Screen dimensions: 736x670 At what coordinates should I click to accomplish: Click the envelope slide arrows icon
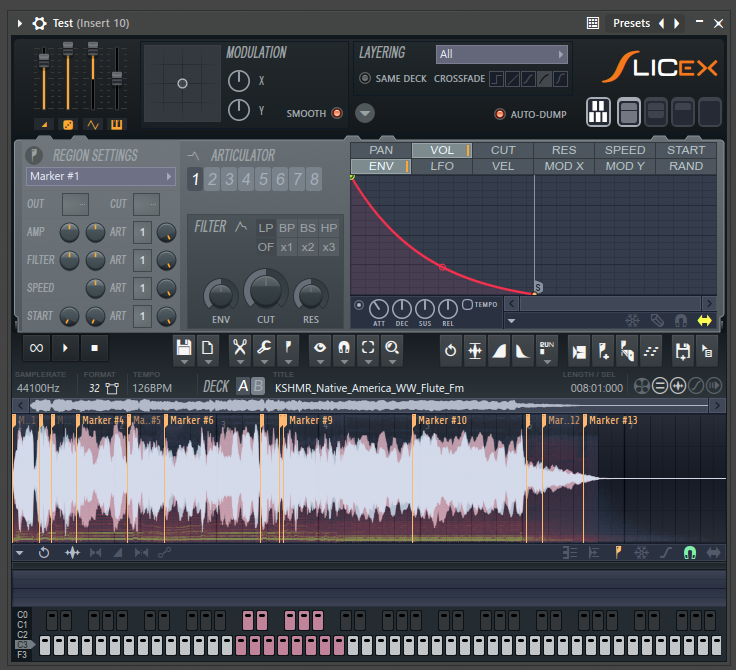(x=704, y=321)
